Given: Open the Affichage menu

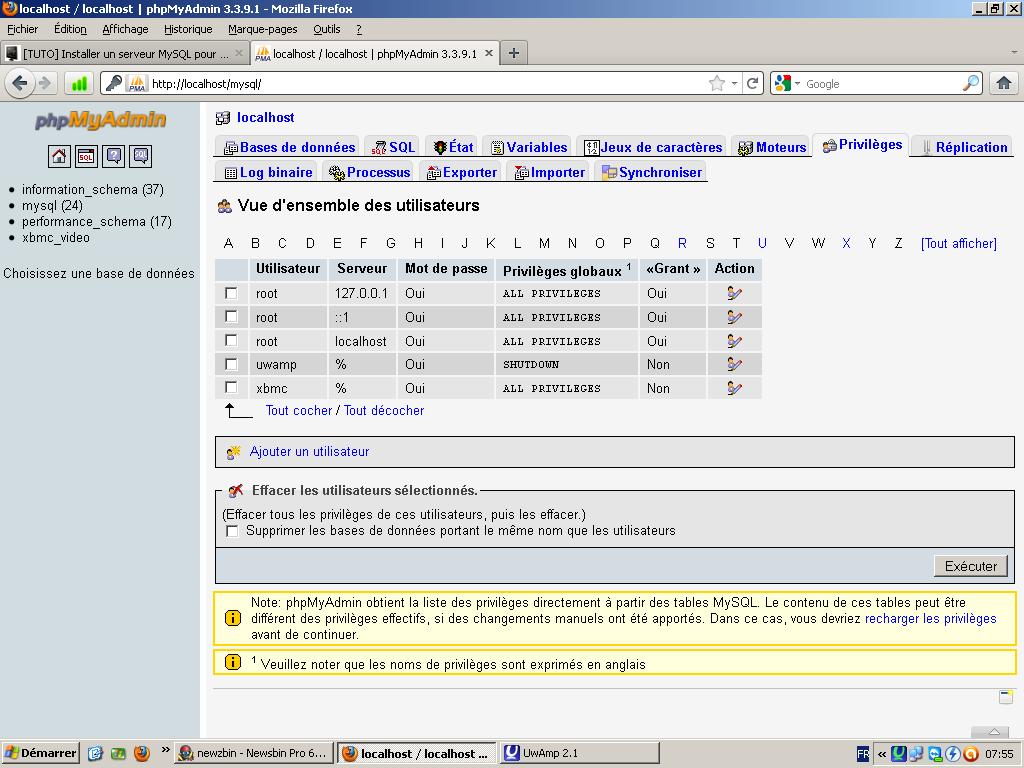Looking at the screenshot, I should [x=125, y=29].
